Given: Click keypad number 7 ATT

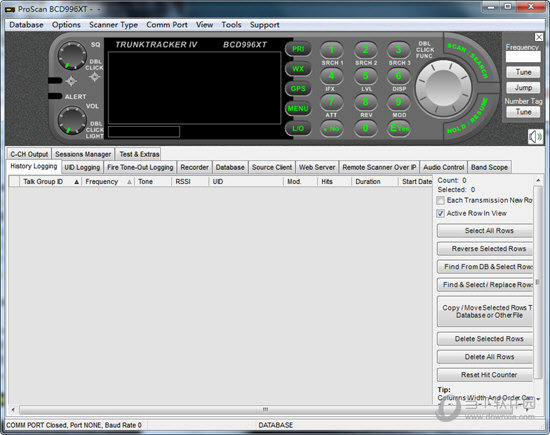Looking at the screenshot, I should point(331,102).
